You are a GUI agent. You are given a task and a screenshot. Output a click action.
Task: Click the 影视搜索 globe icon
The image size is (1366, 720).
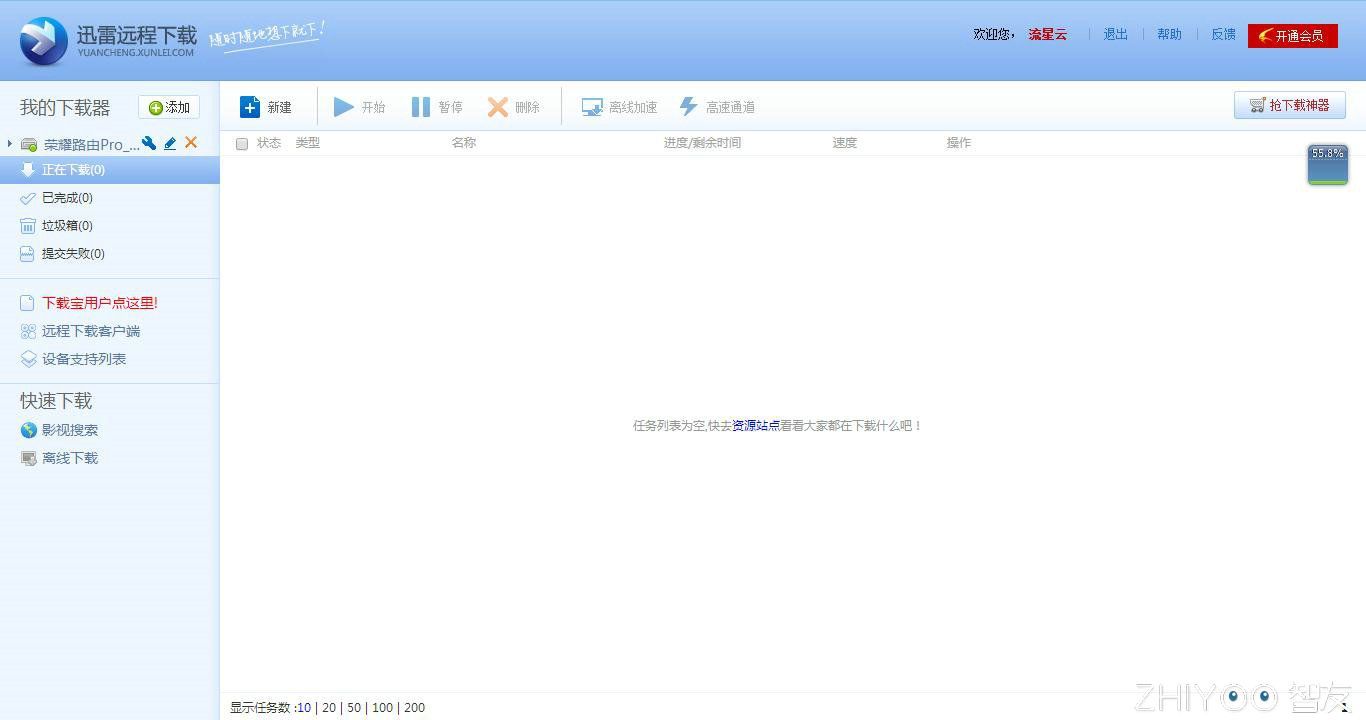tap(28, 430)
